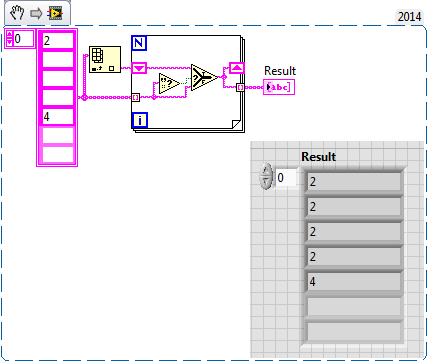Select the Empty String comparison node

click(169, 83)
